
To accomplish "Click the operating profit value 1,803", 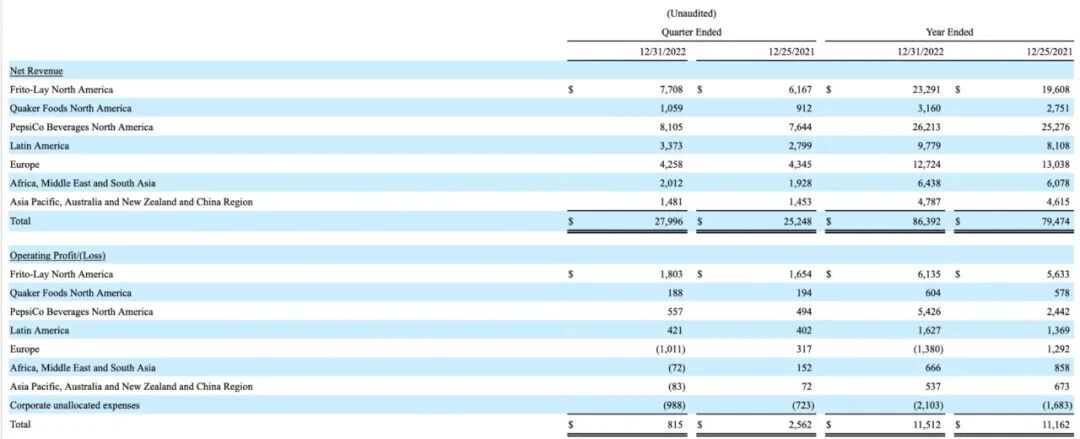I will point(674,274).
